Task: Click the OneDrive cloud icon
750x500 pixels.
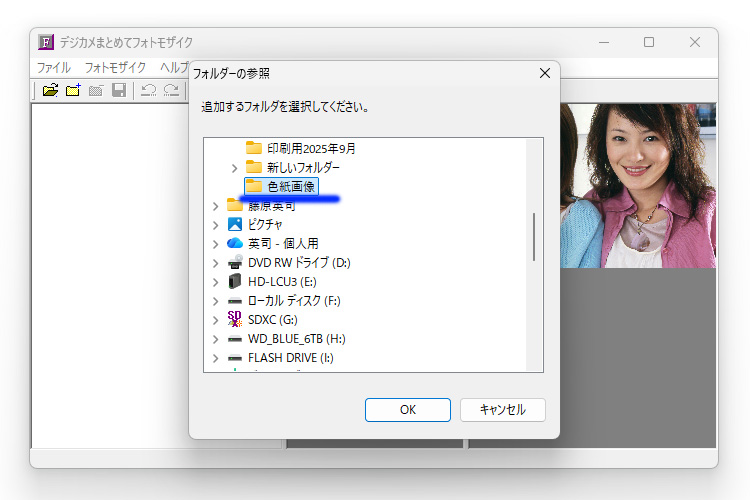Action: [235, 243]
